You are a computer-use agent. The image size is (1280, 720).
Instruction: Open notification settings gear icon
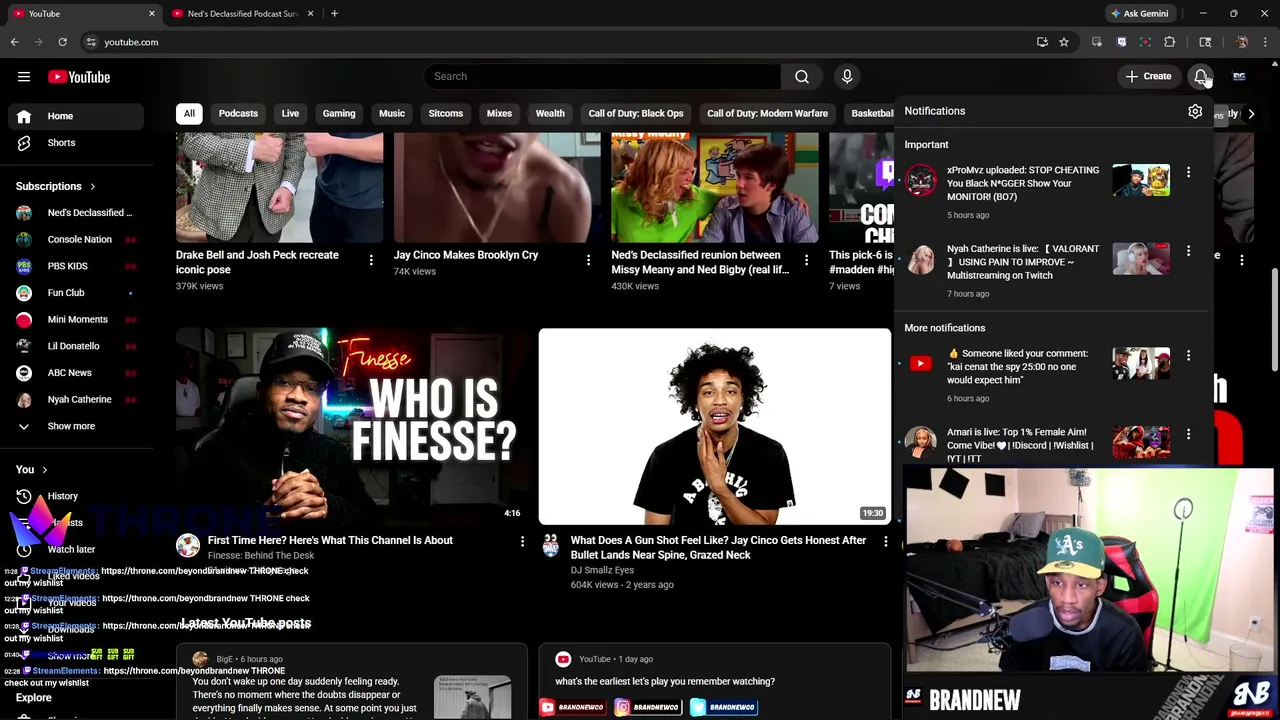coord(1195,111)
